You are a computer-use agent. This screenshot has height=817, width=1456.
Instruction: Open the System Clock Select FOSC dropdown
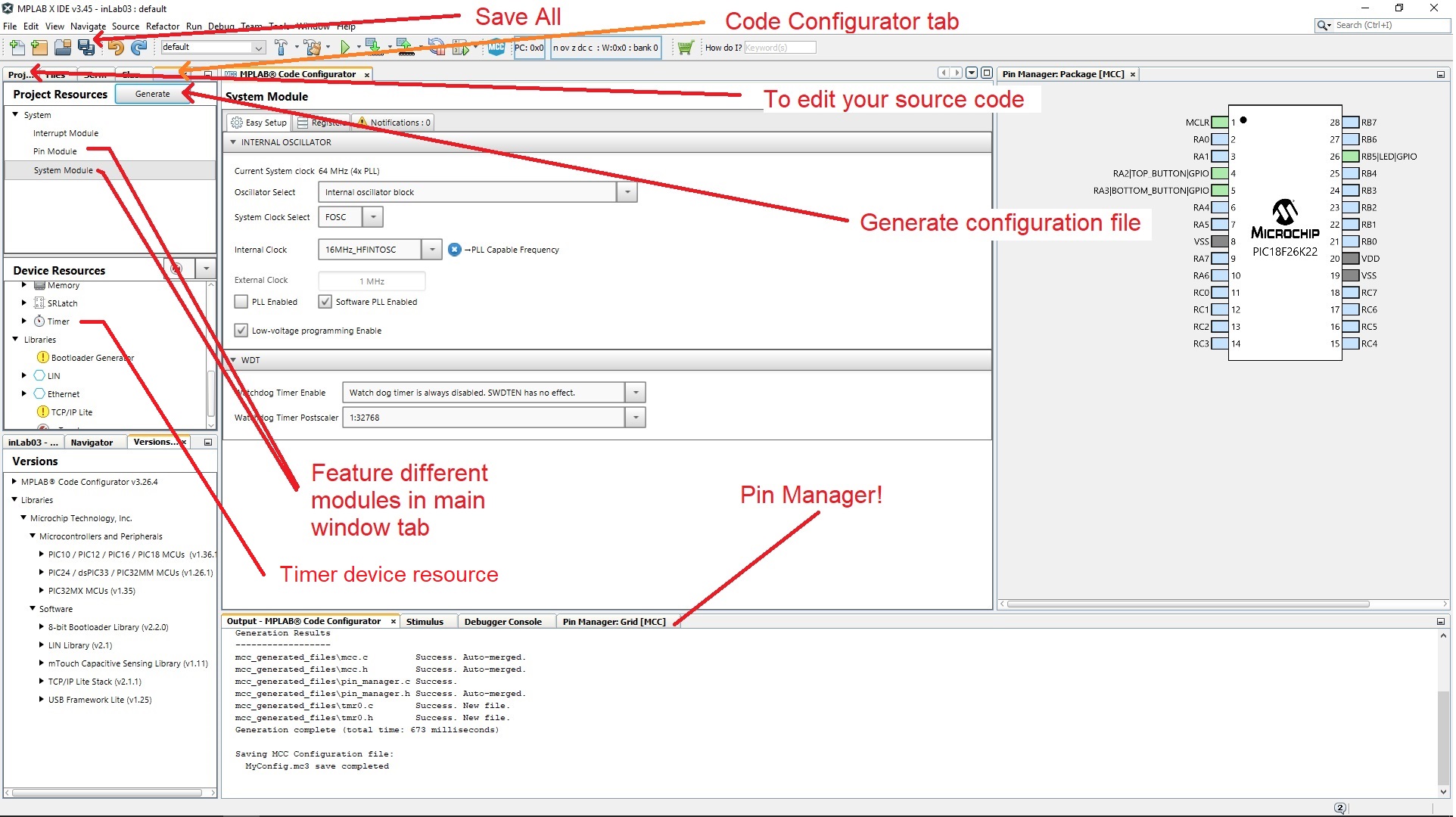point(373,217)
